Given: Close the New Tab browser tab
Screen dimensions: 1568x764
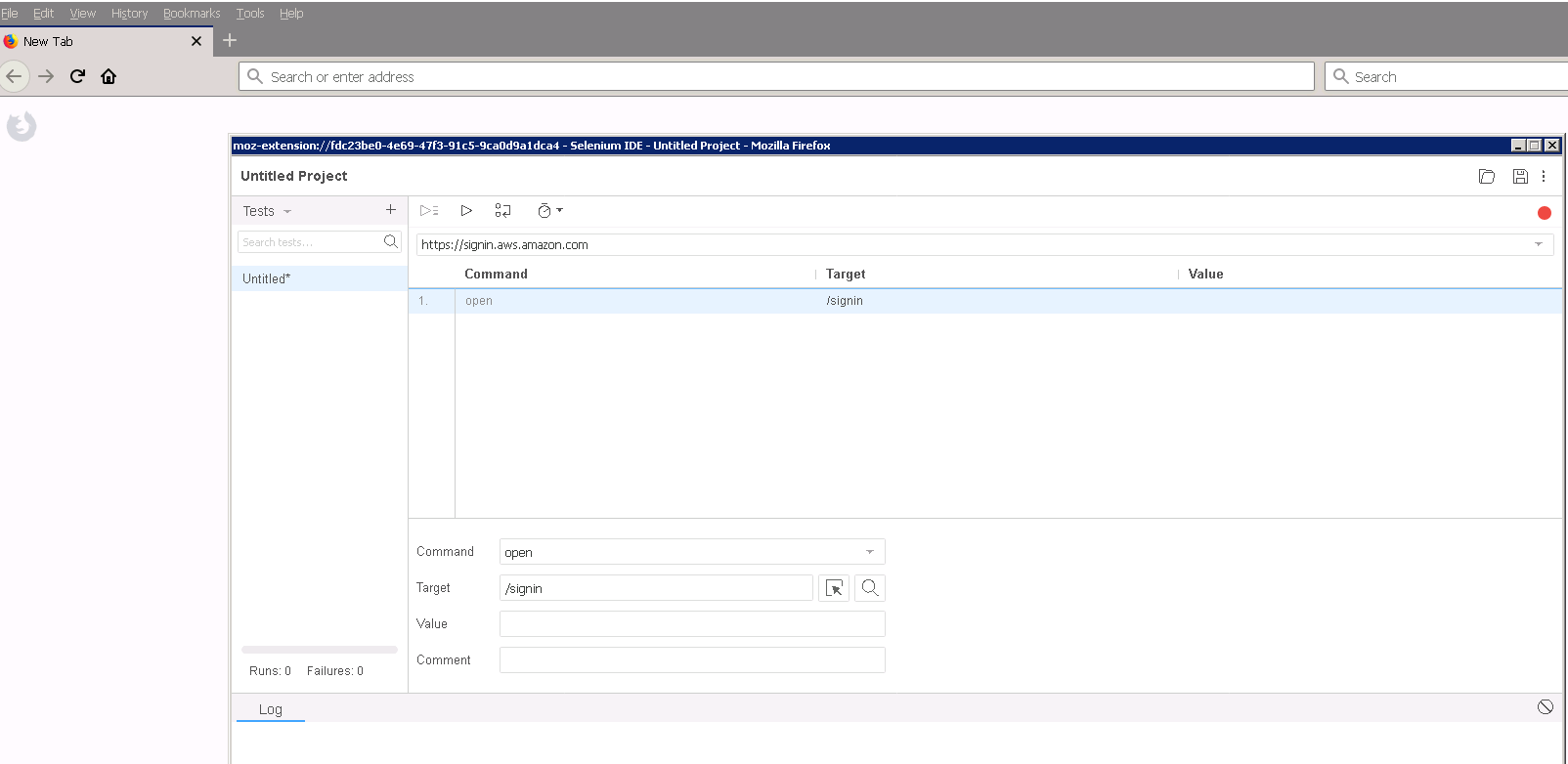Looking at the screenshot, I should pyautogui.click(x=196, y=41).
